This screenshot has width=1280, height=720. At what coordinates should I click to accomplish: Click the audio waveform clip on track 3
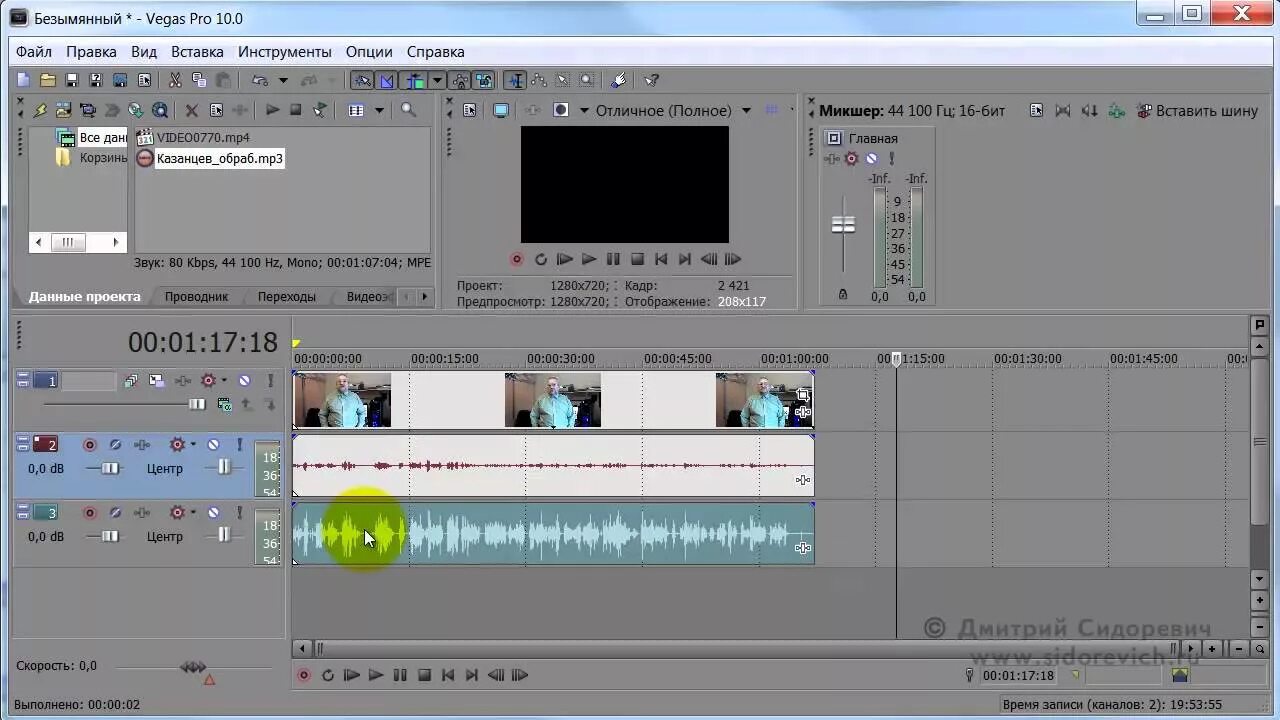553,535
